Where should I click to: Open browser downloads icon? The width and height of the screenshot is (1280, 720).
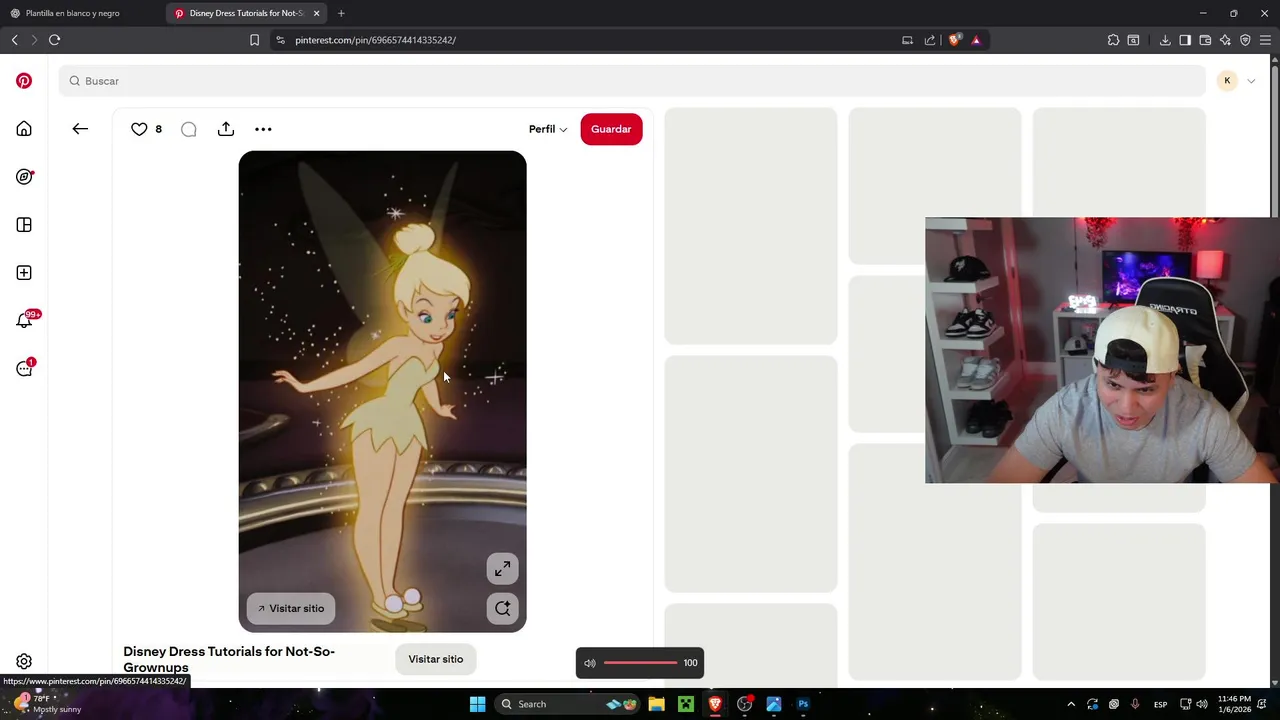[x=1165, y=40]
